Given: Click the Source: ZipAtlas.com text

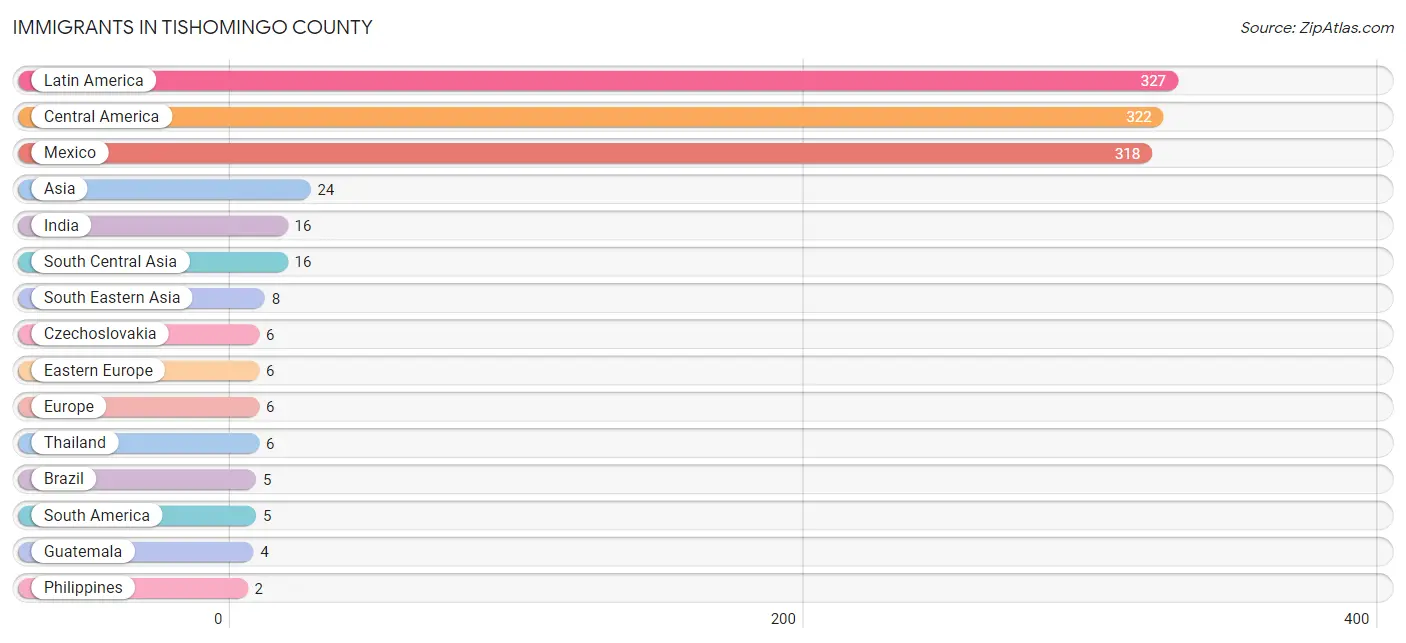Looking at the screenshot, I should pyautogui.click(x=1317, y=28).
